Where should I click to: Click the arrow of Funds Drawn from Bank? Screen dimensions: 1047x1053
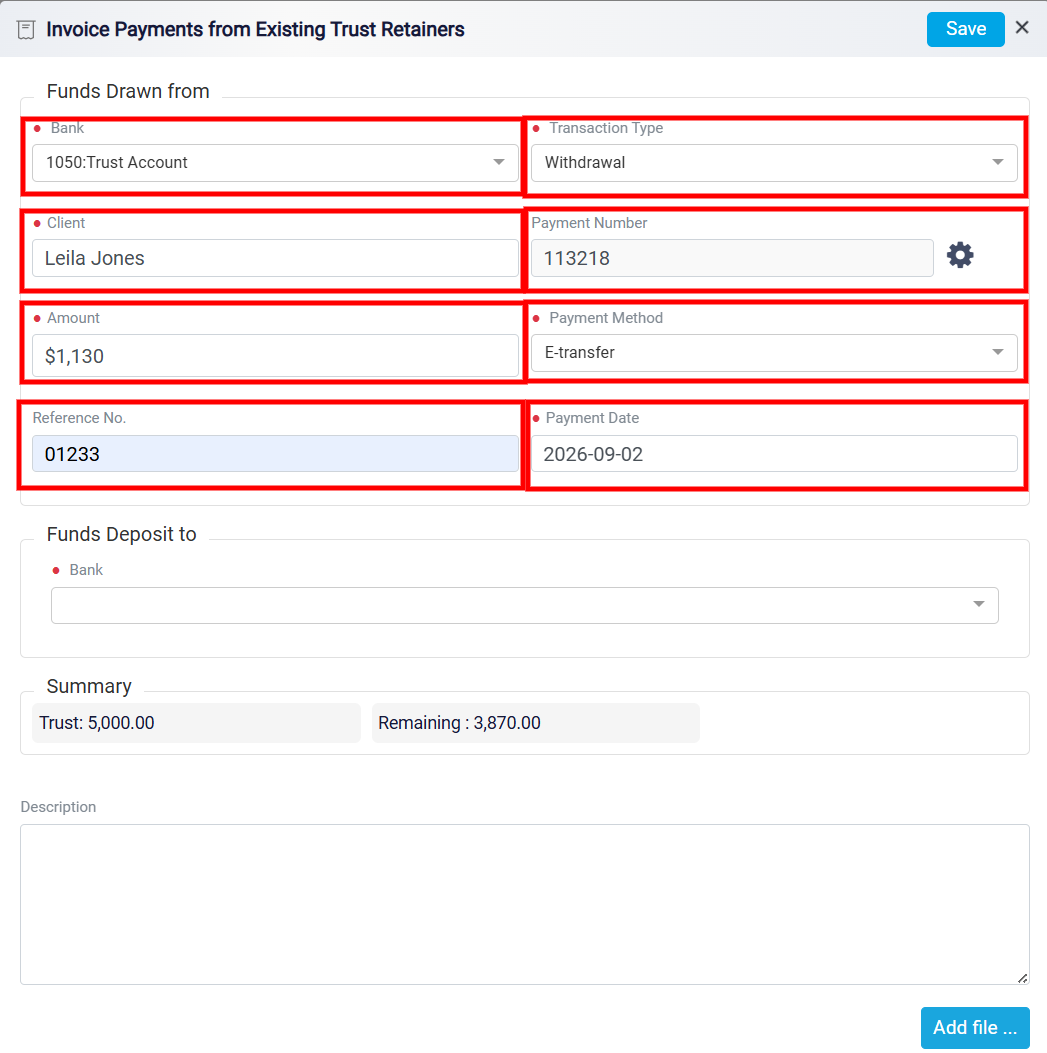pyautogui.click(x=498, y=162)
